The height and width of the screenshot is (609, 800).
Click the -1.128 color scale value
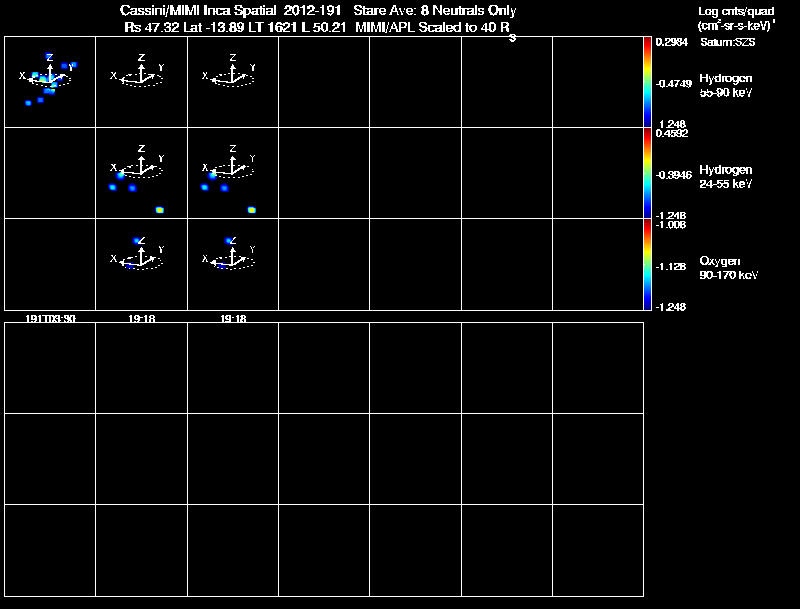[671, 267]
